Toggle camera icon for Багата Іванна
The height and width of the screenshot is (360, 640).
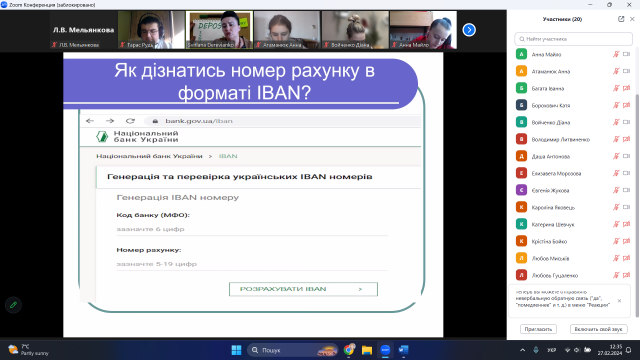627,88
